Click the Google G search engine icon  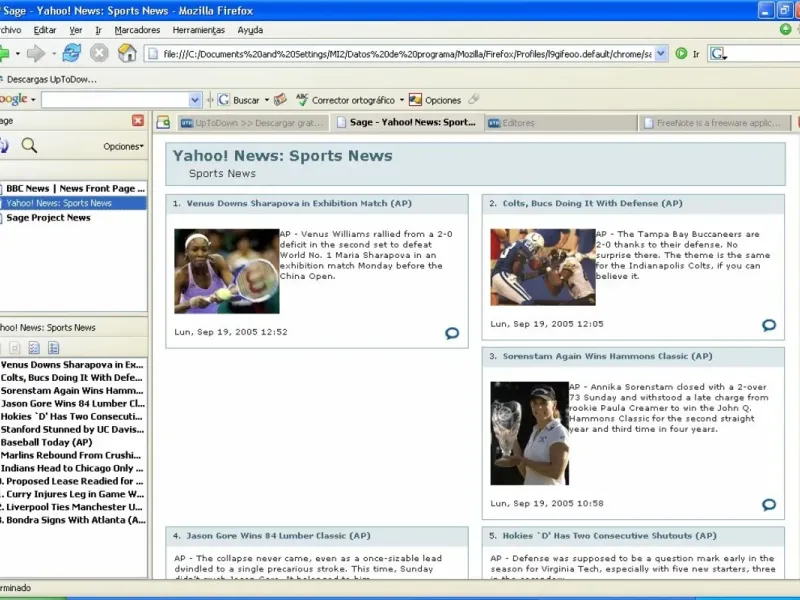pyautogui.click(x=717, y=54)
